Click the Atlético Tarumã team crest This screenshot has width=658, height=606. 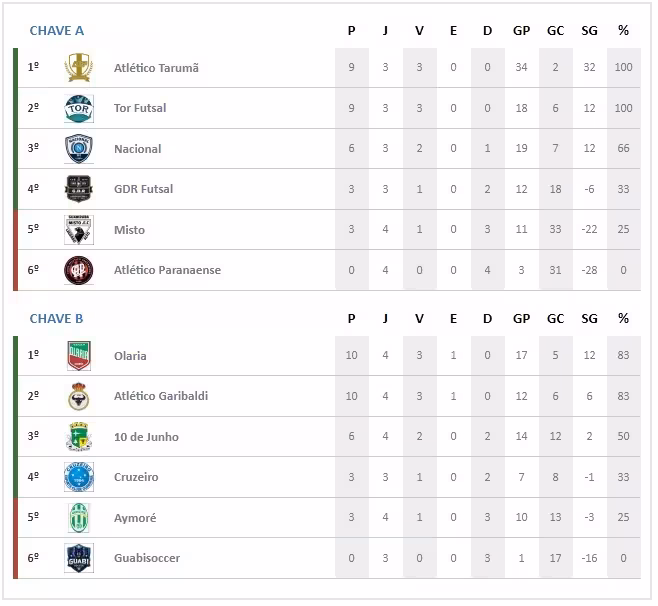[78, 67]
